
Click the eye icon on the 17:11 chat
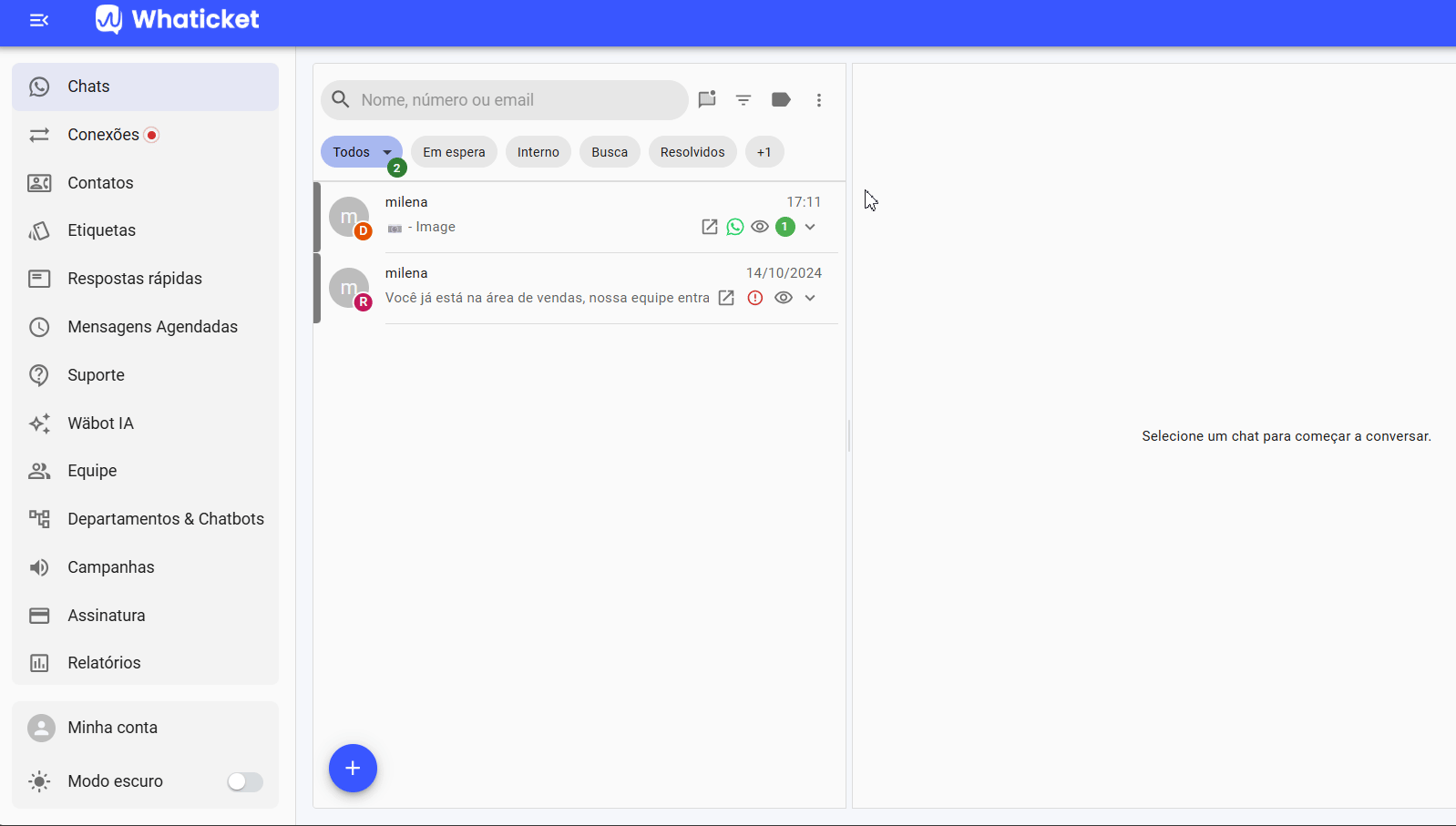(x=760, y=227)
